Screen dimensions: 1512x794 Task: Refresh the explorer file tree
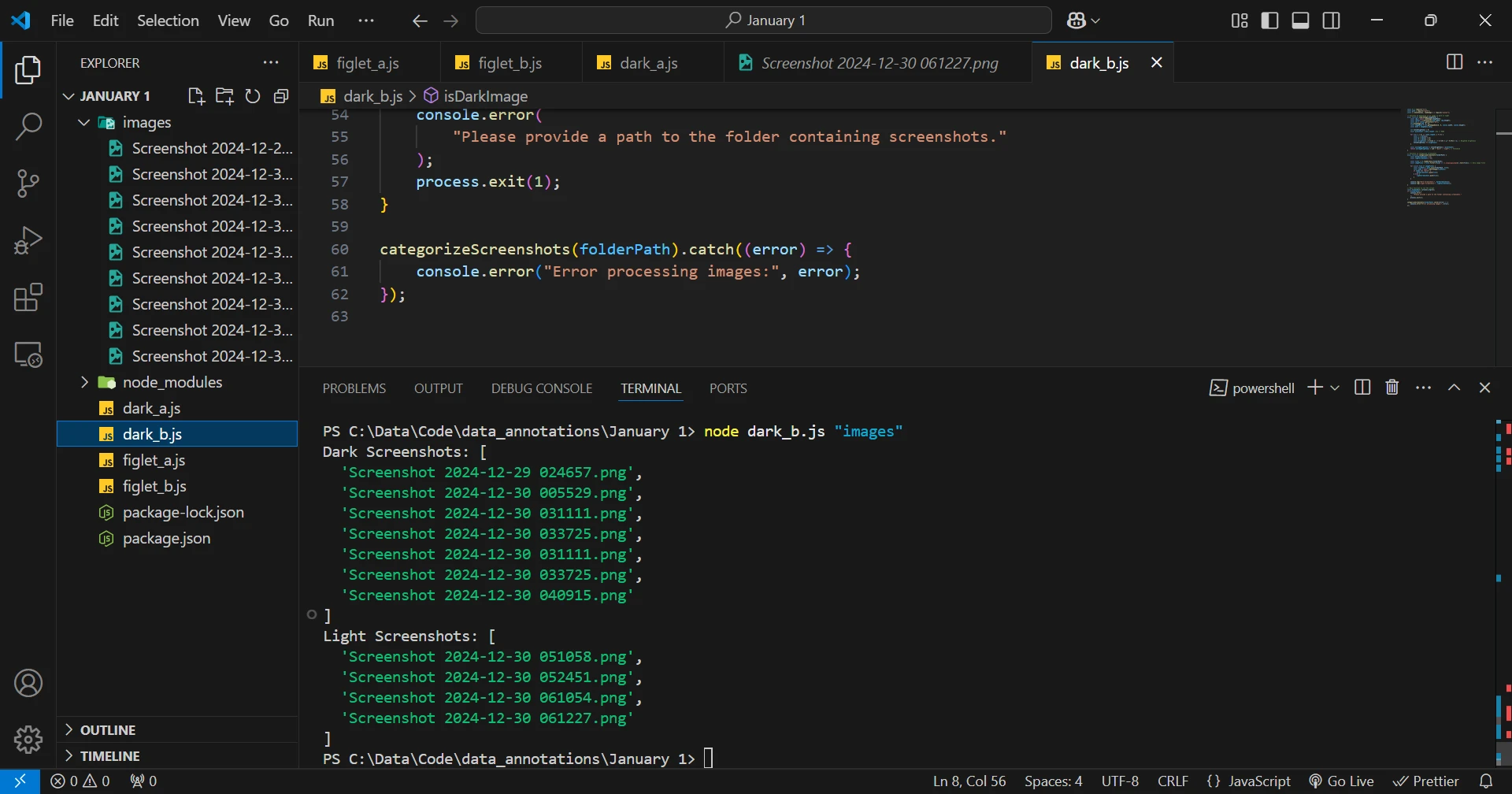coord(253,96)
